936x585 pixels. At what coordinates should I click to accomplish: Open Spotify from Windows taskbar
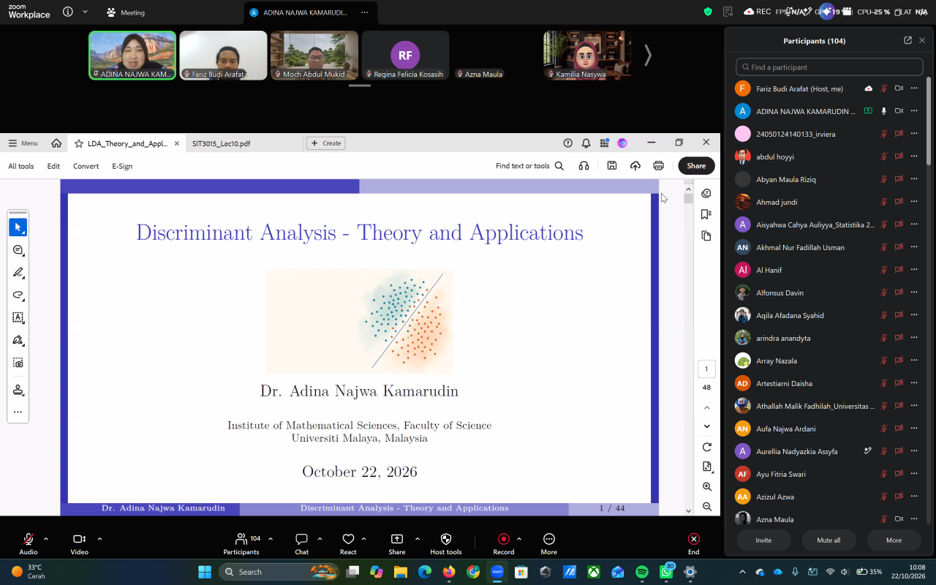point(642,572)
